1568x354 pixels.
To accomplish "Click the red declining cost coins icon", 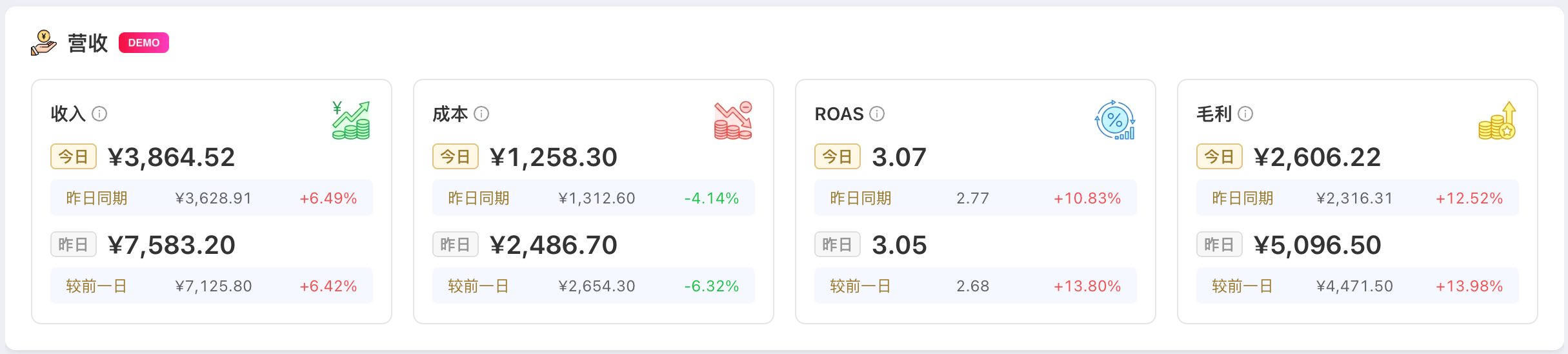I will point(733,120).
